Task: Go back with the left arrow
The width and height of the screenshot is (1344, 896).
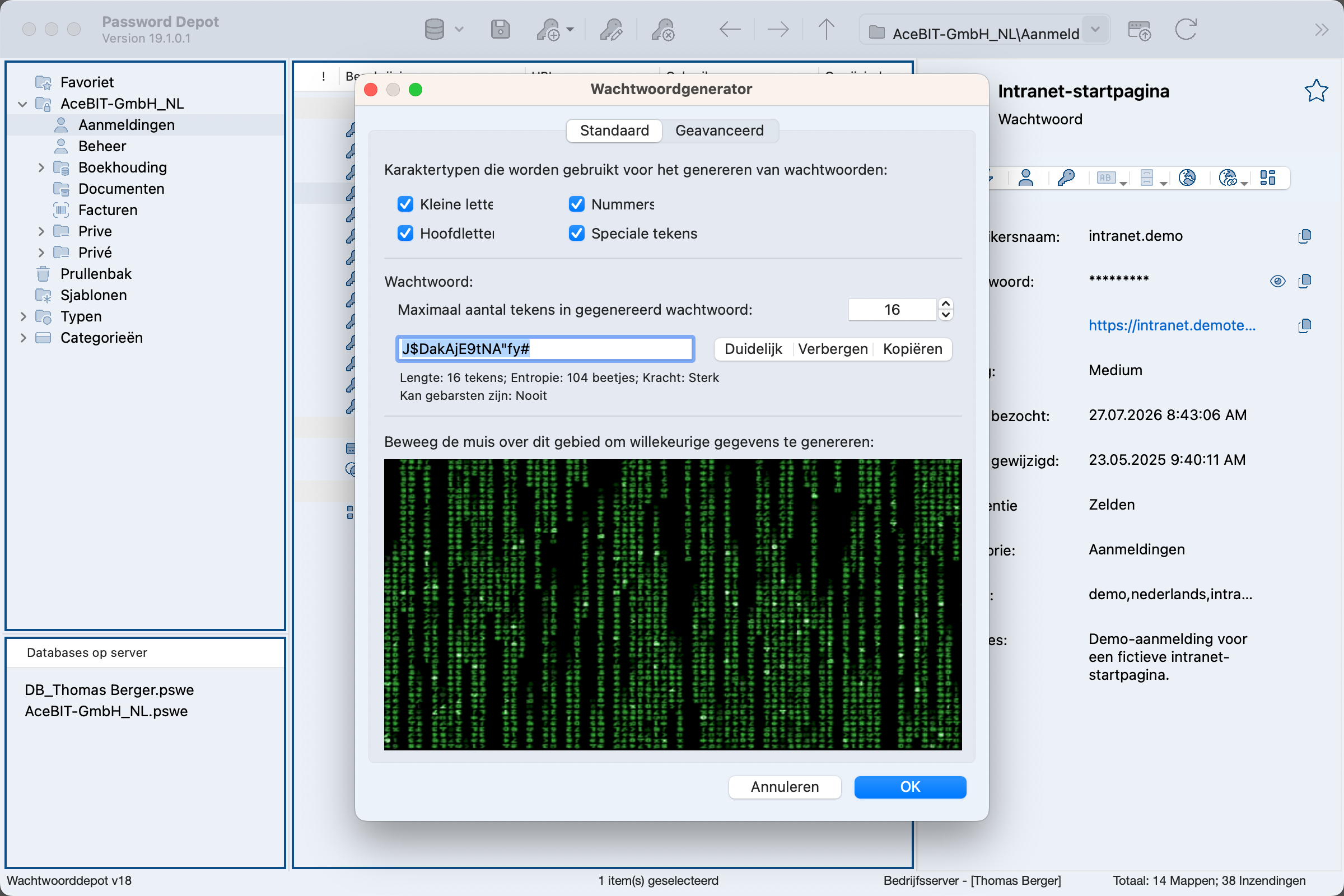Action: [730, 29]
